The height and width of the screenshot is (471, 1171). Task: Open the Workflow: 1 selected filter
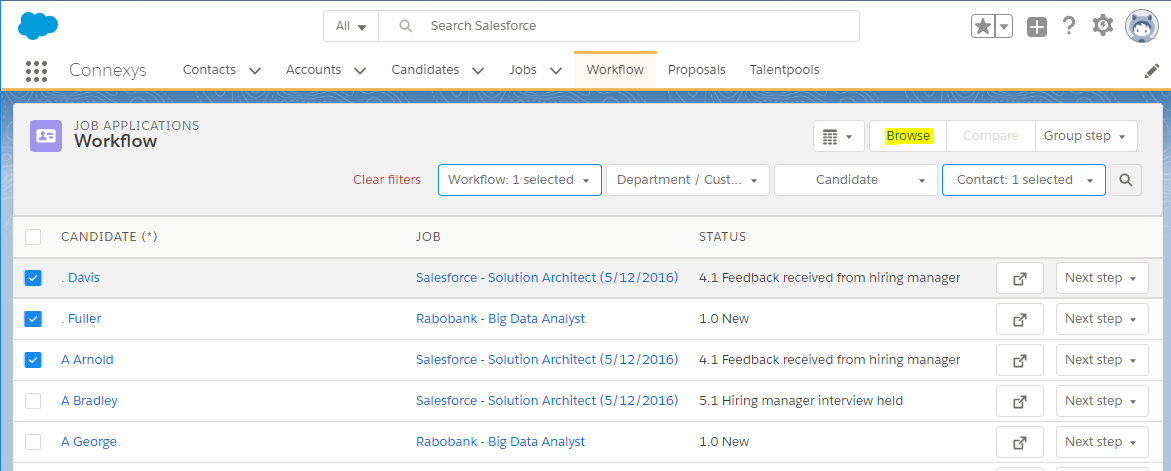pyautogui.click(x=520, y=180)
